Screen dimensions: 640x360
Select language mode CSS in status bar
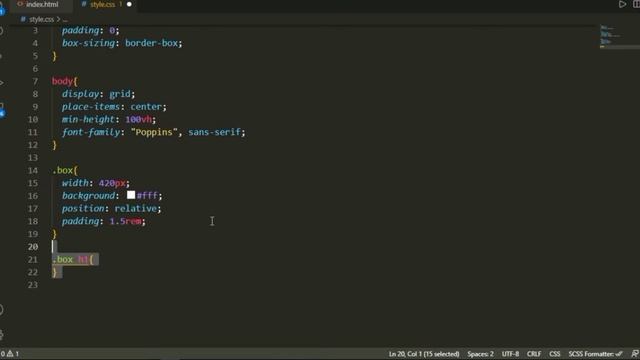point(555,354)
